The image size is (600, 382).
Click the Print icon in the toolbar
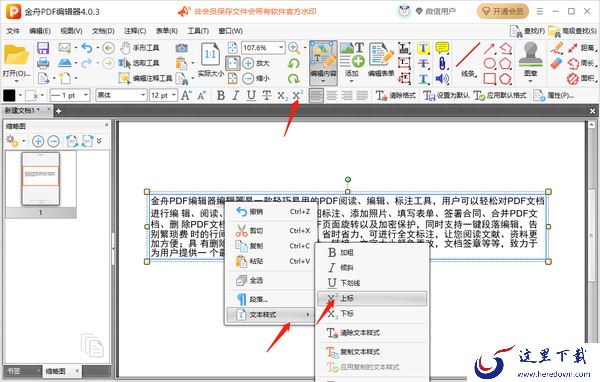click(x=43, y=63)
